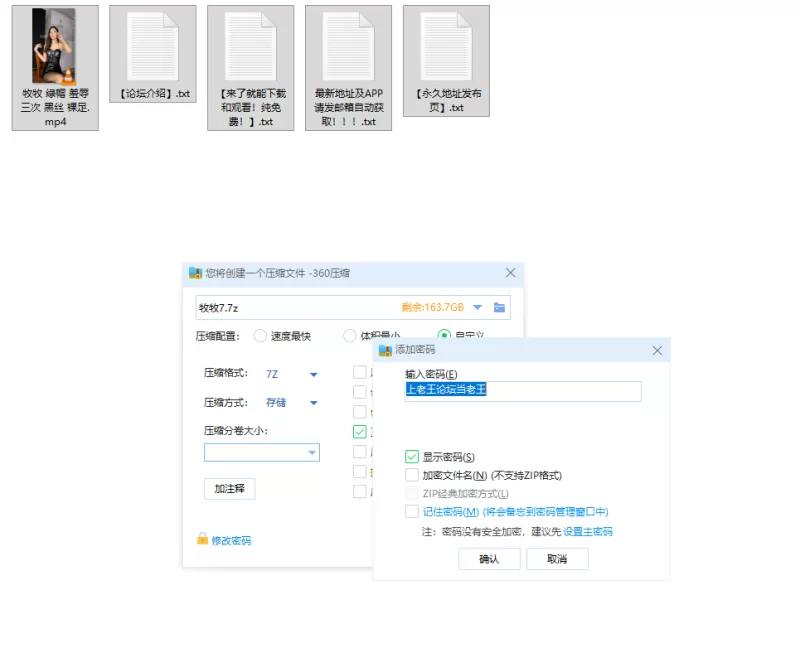Click the 输入密码 text field
This screenshot has height=653, width=800.
tap(522, 391)
